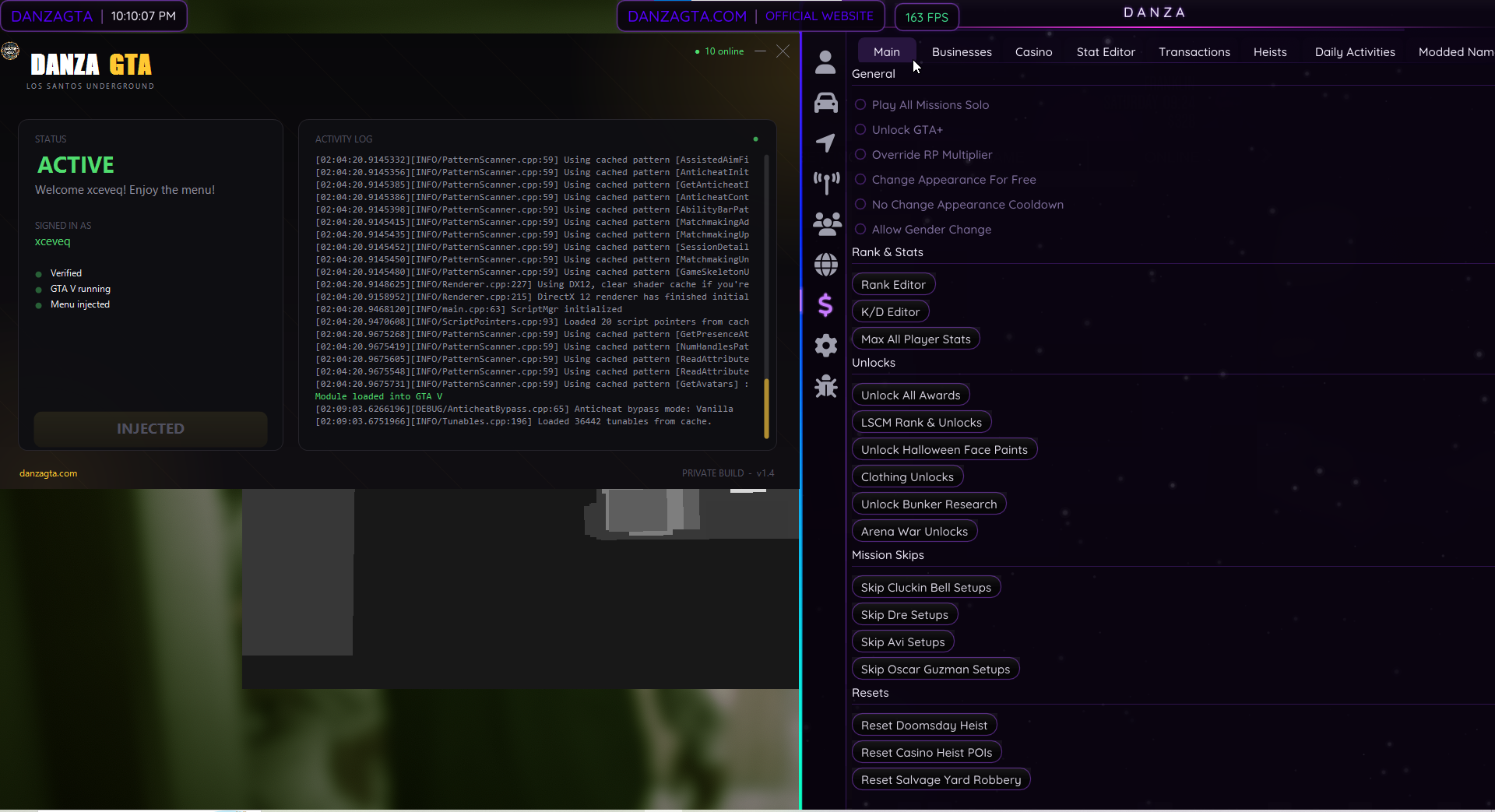Click Reset Salvage Yard Robbery

[941, 780]
